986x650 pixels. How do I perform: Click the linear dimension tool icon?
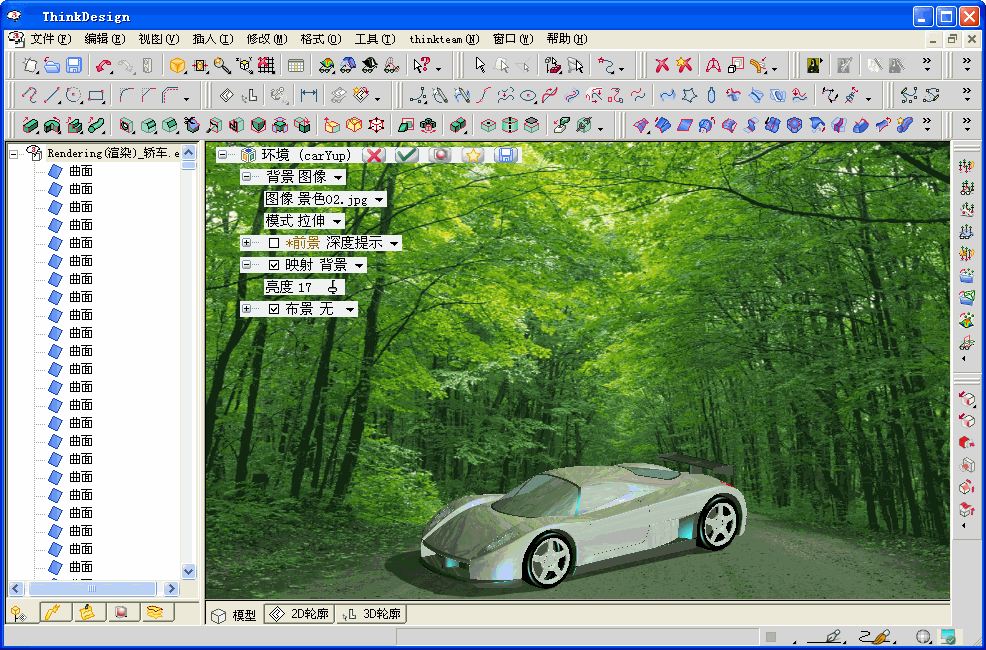[x=309, y=96]
